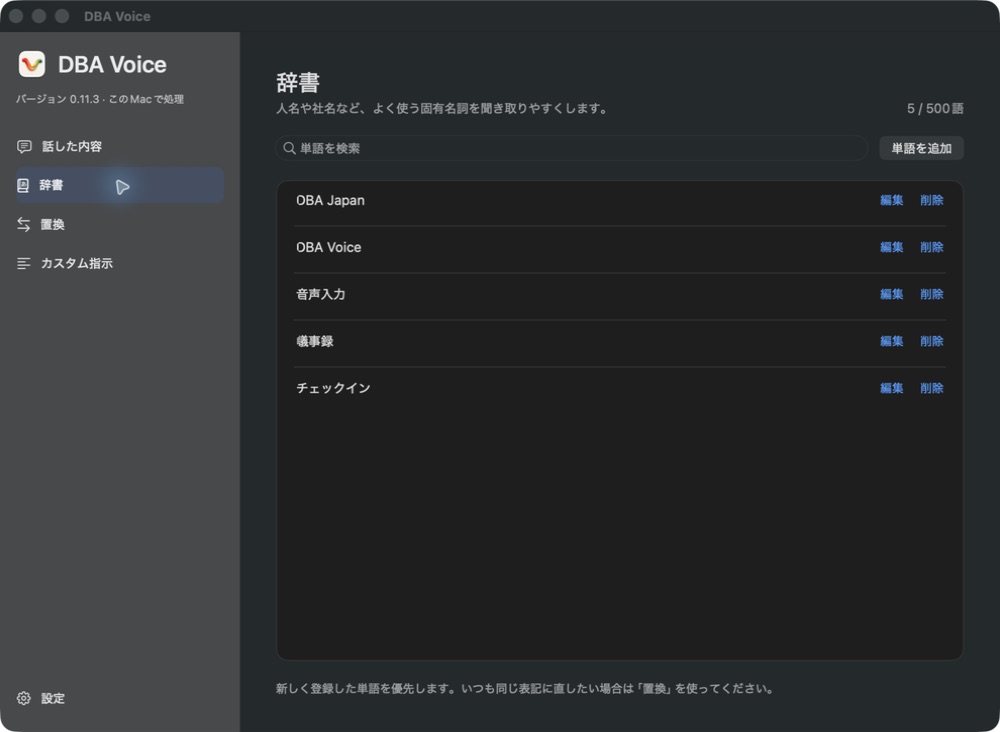Click the lines icon beside カスタム指示
Image resolution: width=1000 pixels, height=732 pixels.
[x=24, y=263]
